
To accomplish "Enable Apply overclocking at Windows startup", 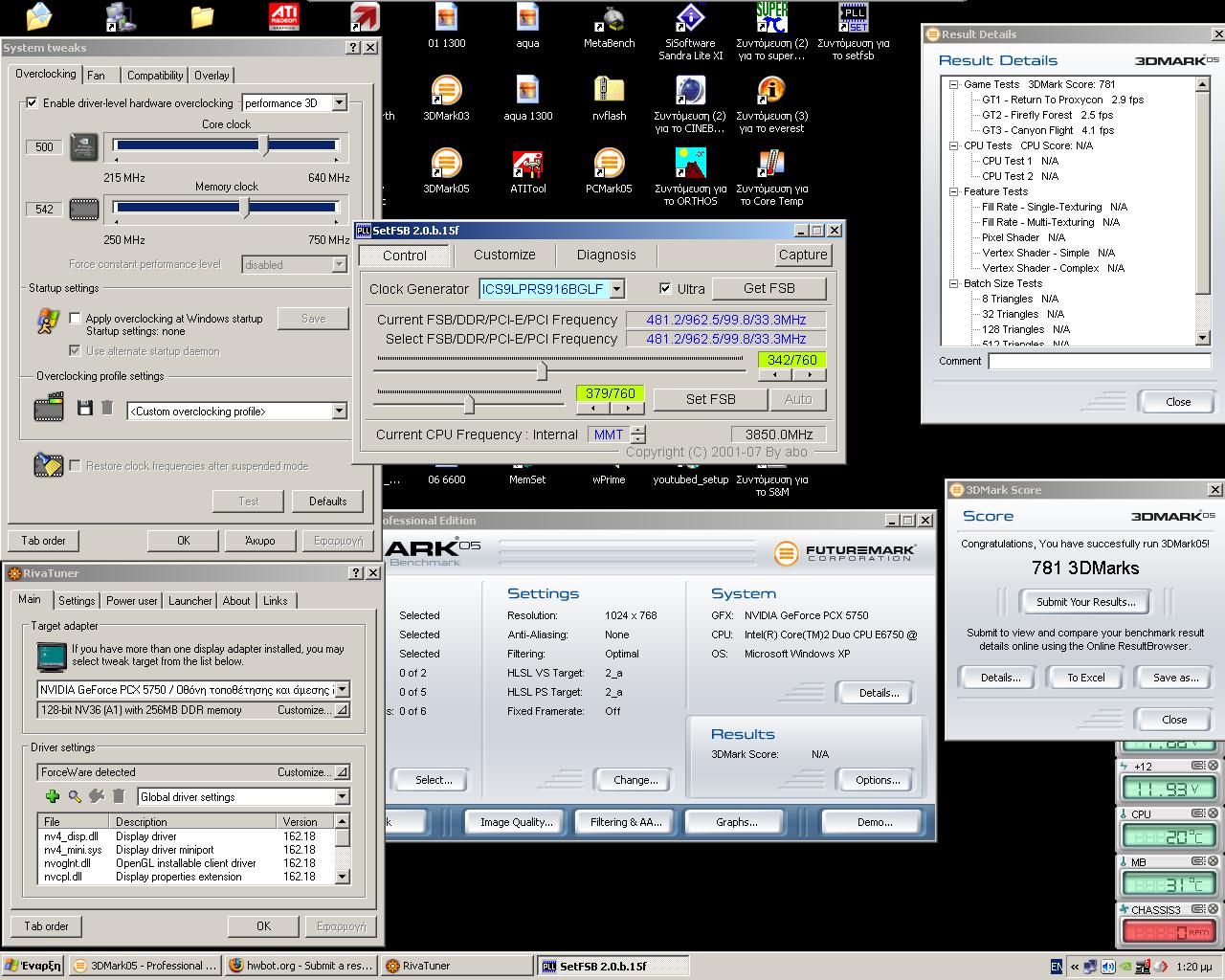I will tap(75, 318).
